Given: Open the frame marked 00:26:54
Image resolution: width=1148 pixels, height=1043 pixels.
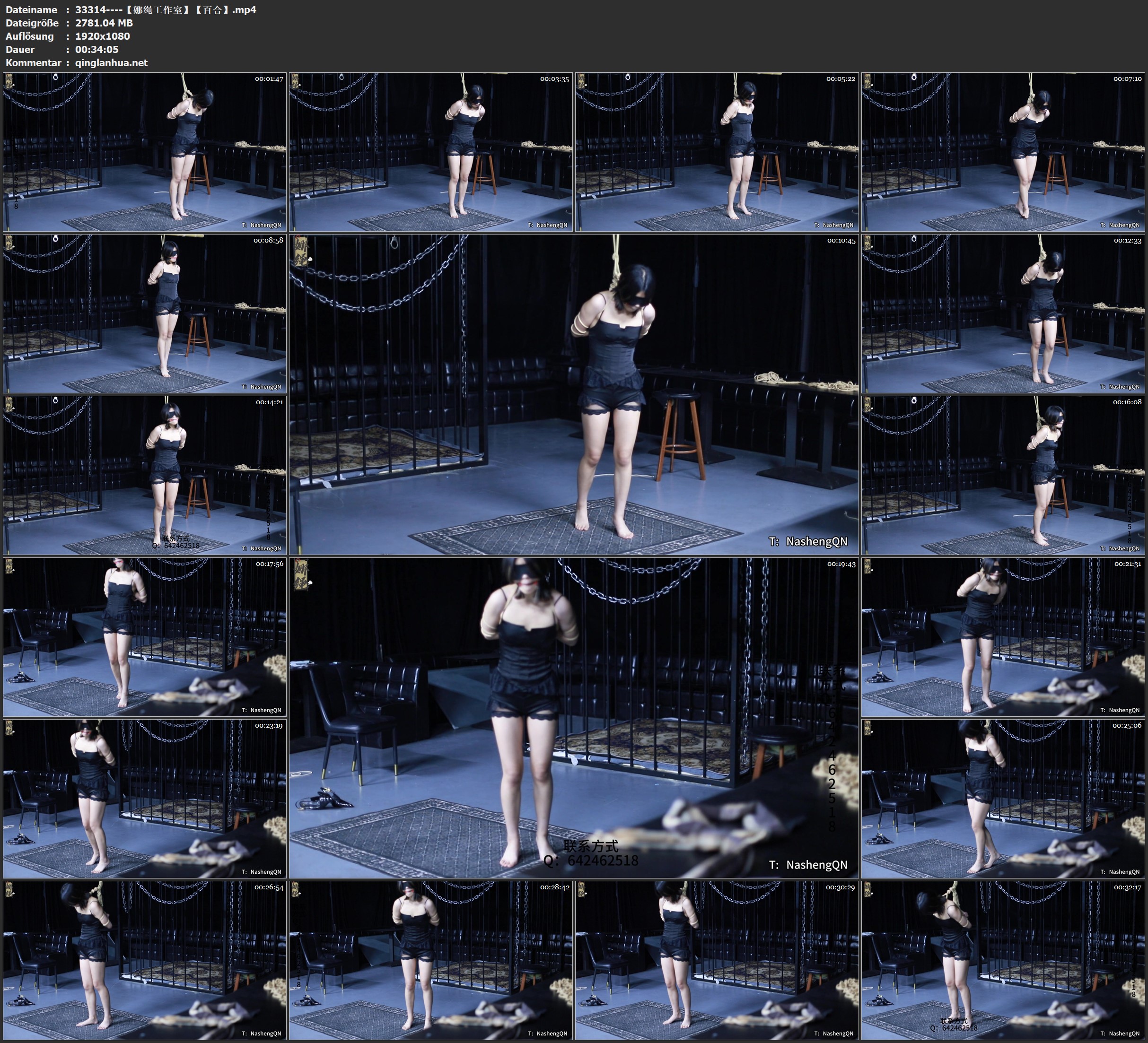Looking at the screenshot, I should click(x=145, y=960).
